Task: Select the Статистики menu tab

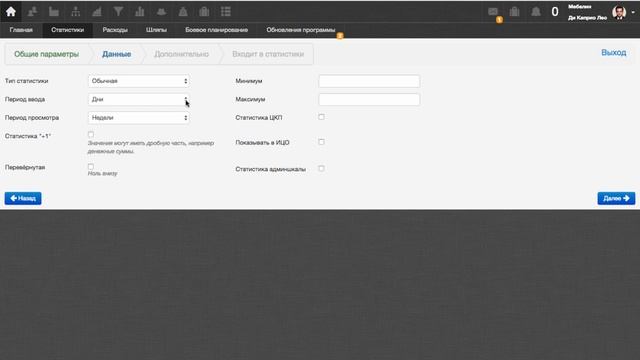Action: (68, 30)
